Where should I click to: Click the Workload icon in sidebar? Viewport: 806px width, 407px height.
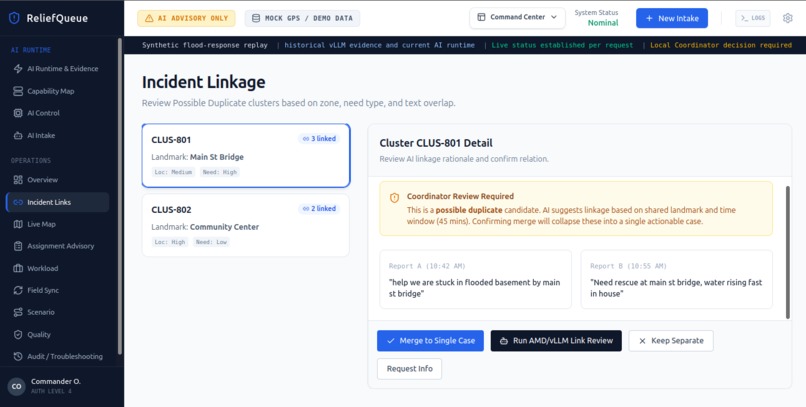[x=18, y=268]
